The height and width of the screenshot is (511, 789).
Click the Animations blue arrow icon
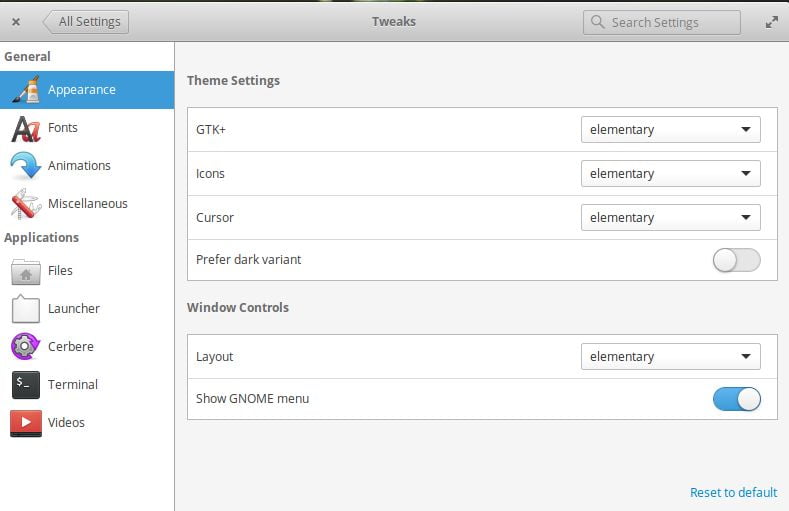26,165
